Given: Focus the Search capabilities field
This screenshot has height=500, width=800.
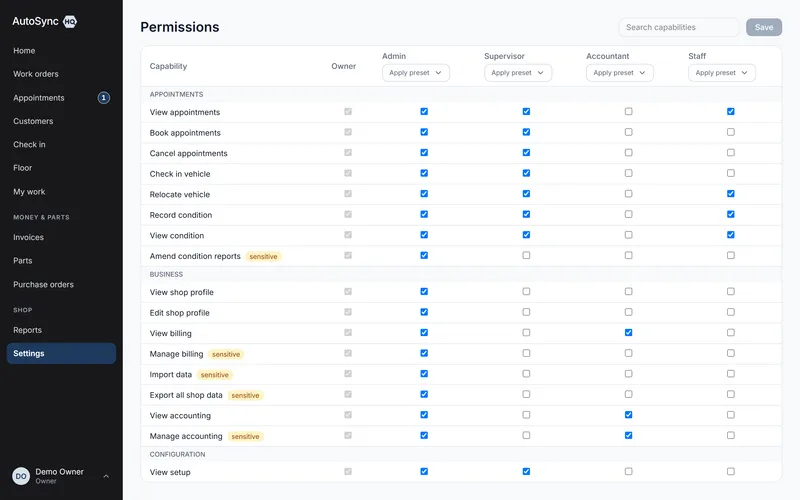Looking at the screenshot, I should [x=679, y=27].
